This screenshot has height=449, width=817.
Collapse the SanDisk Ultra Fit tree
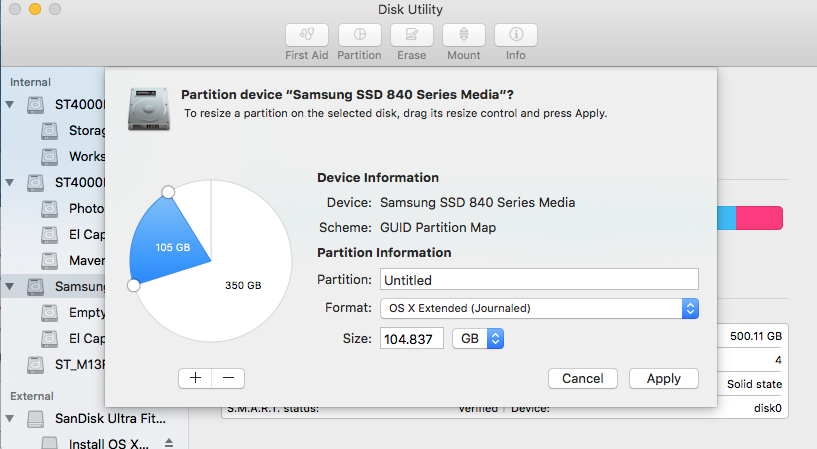pos(11,418)
